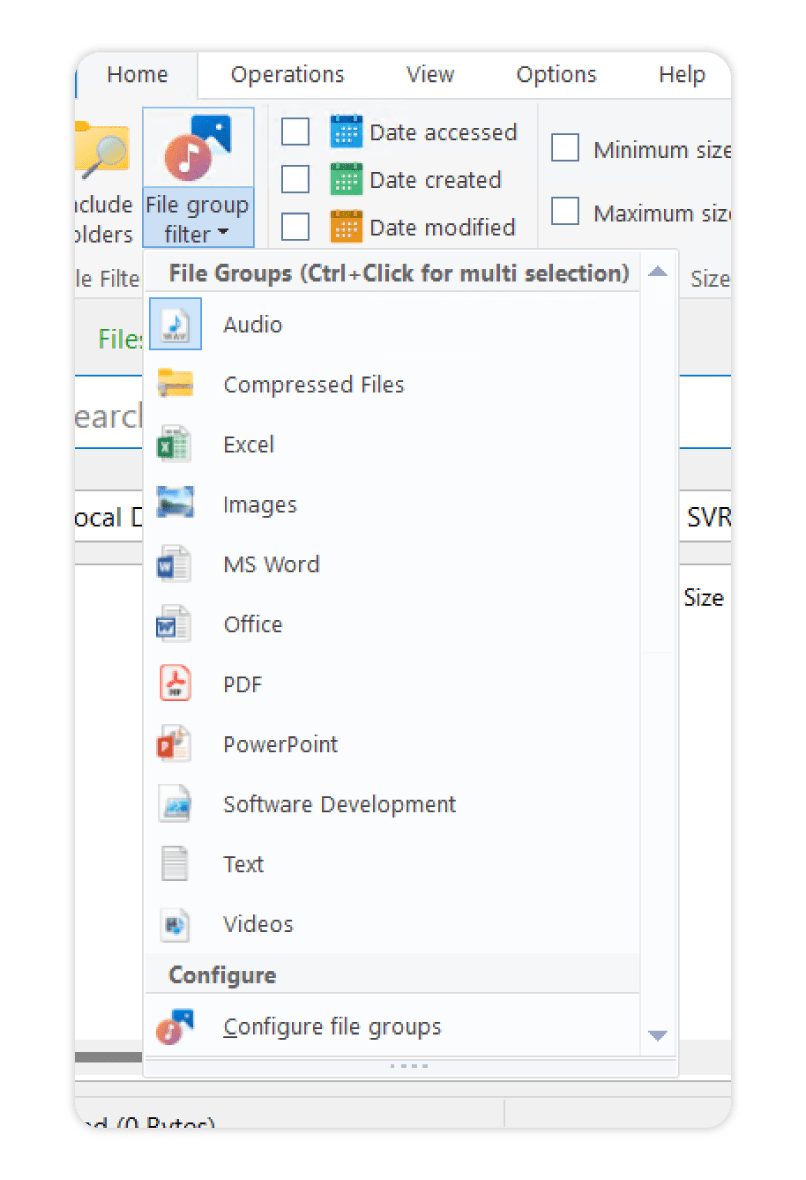The width and height of the screenshot is (806, 1180).
Task: Select the MS Word list entry
Action: (271, 564)
